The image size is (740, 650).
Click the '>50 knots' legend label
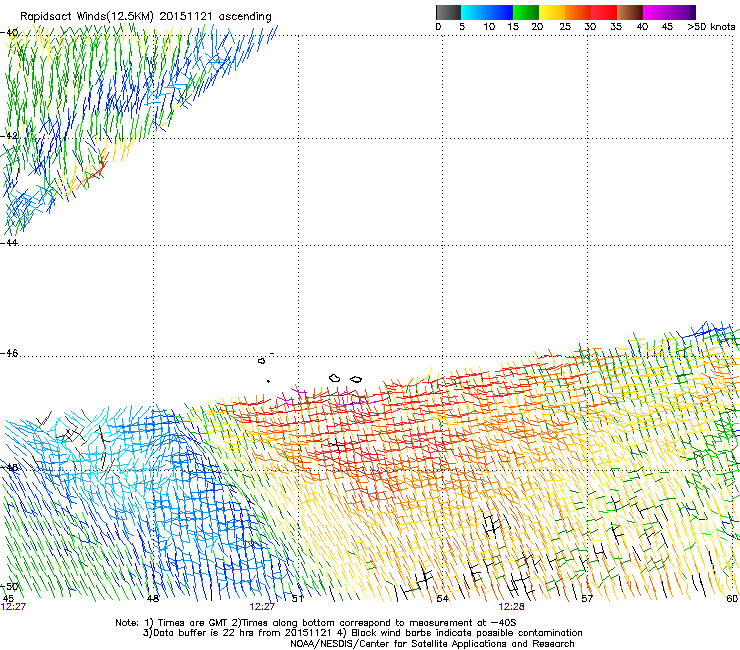pos(711,27)
